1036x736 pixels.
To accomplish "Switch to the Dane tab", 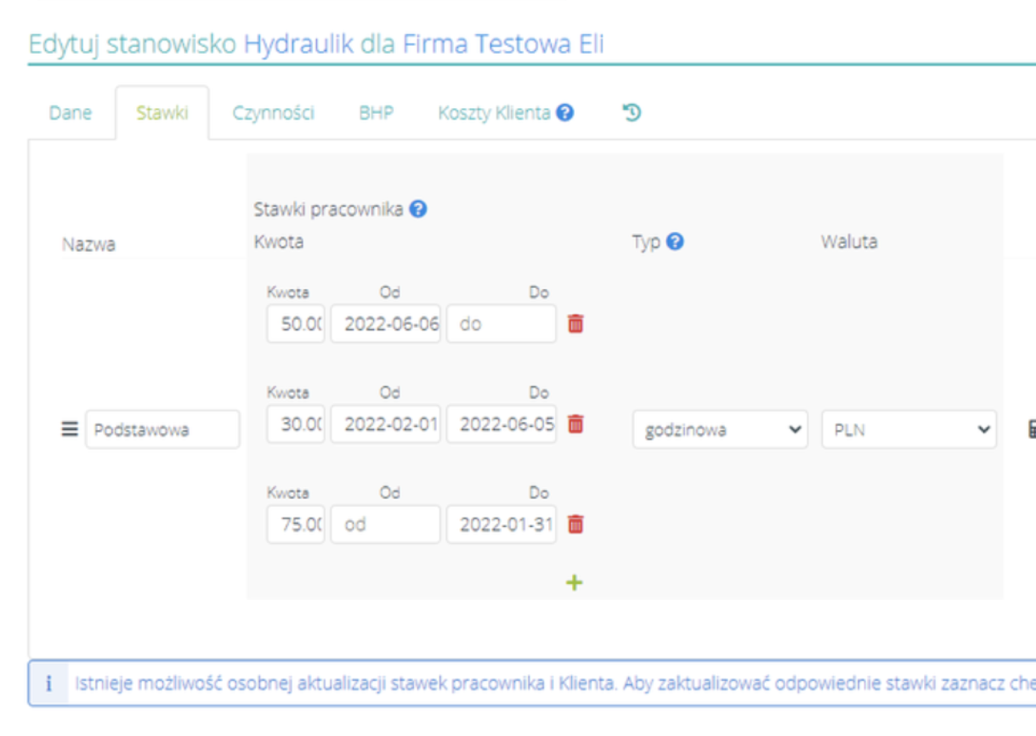I will [70, 113].
